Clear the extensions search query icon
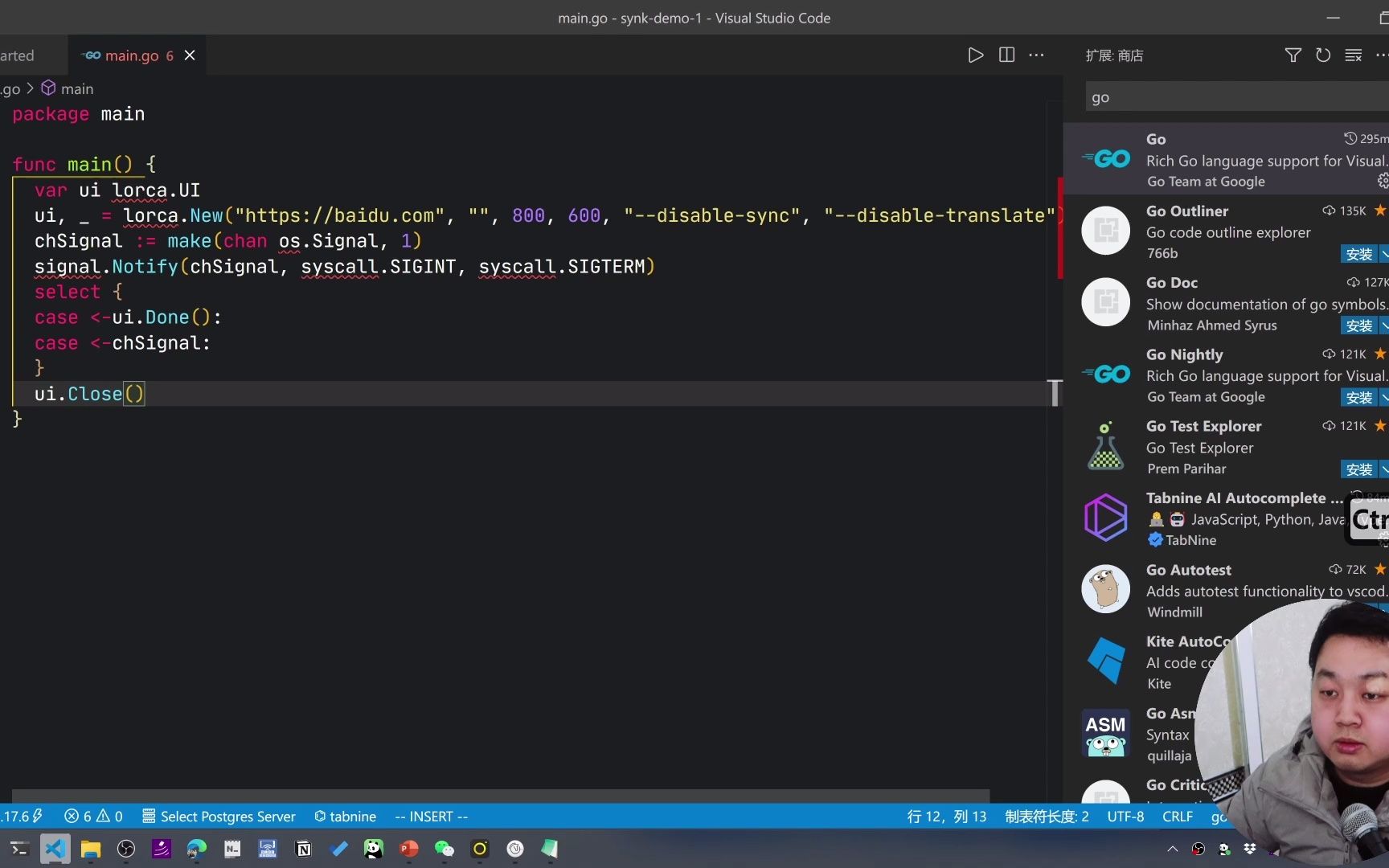 (1354, 55)
